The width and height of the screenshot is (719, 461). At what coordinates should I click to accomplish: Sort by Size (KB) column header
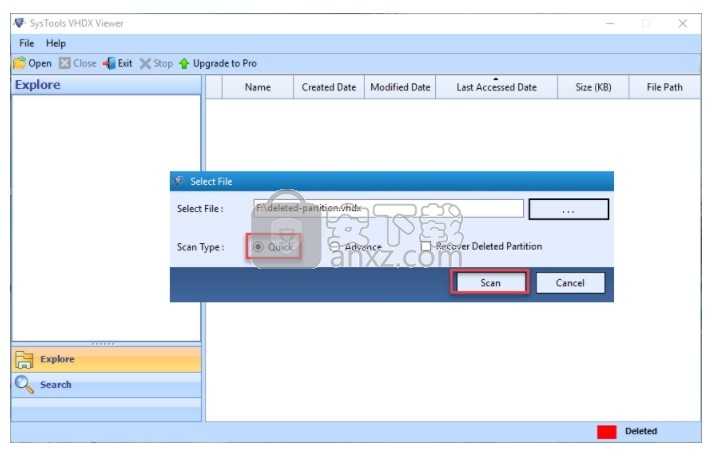click(593, 87)
